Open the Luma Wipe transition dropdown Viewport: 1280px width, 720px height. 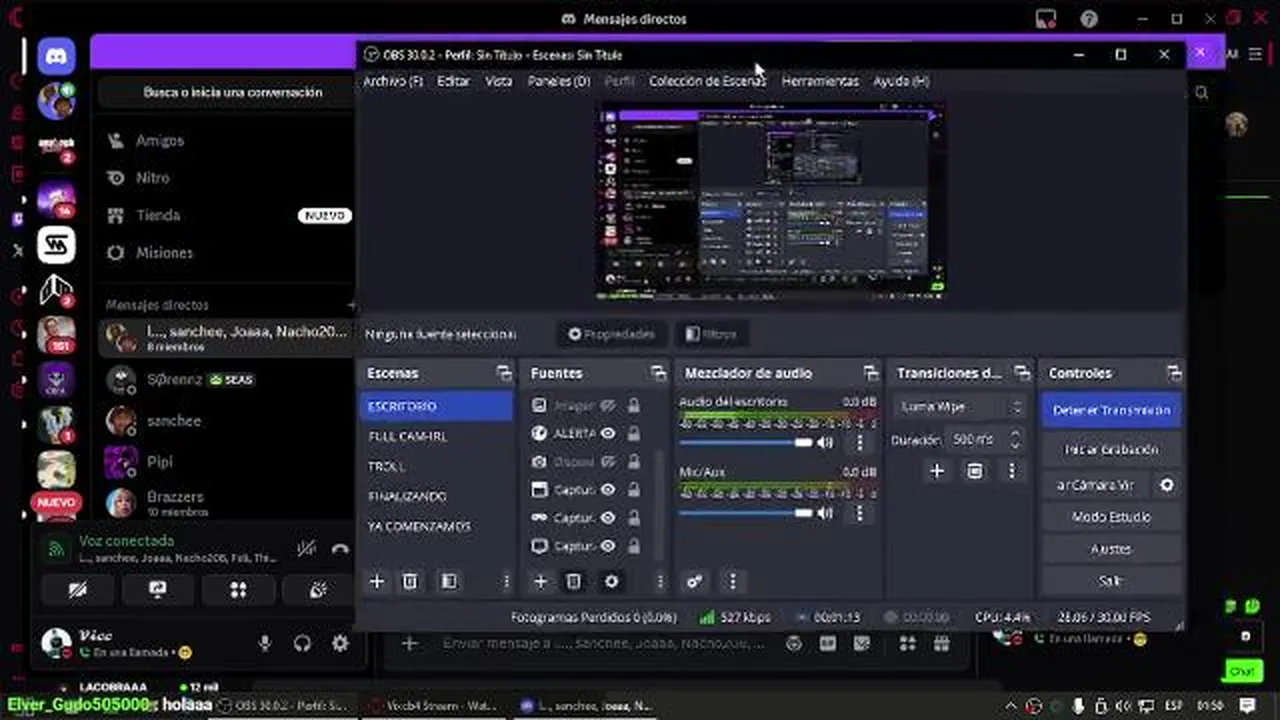click(x=960, y=407)
